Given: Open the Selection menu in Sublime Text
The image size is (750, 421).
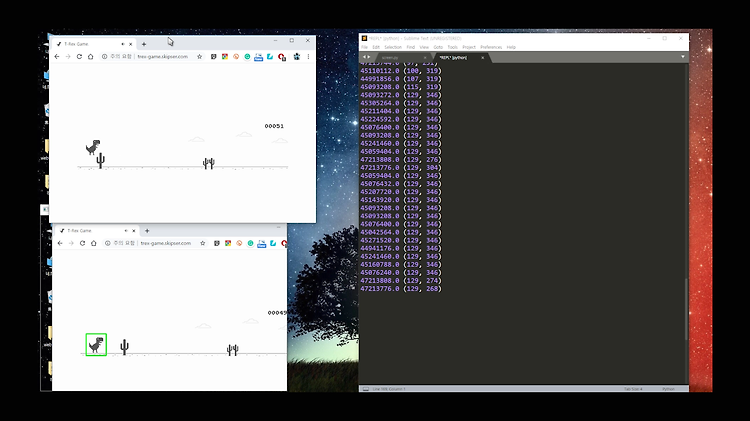Looking at the screenshot, I should [x=393, y=47].
